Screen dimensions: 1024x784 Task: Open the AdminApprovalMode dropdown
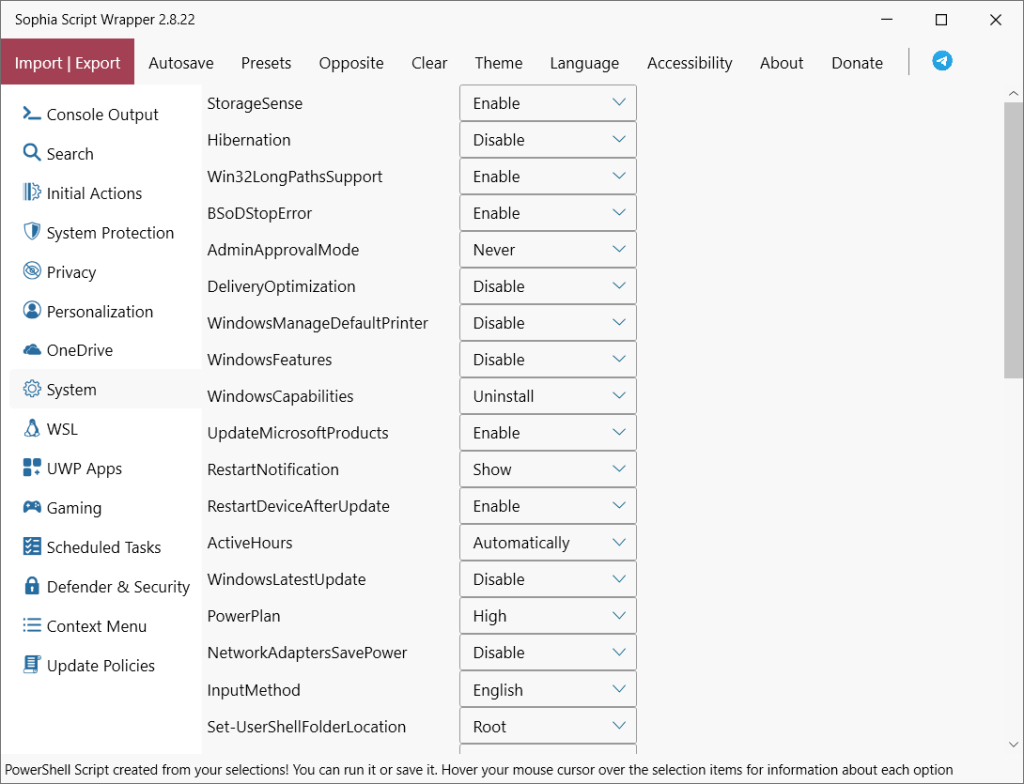pos(547,250)
